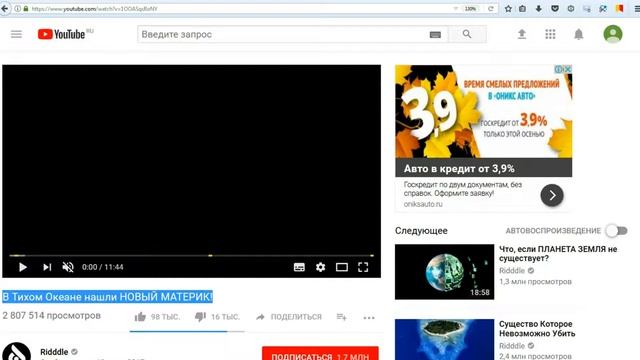Image resolution: width=640 pixels, height=360 pixels.
Task: Open site information icon in address bar
Action: (18, 9)
